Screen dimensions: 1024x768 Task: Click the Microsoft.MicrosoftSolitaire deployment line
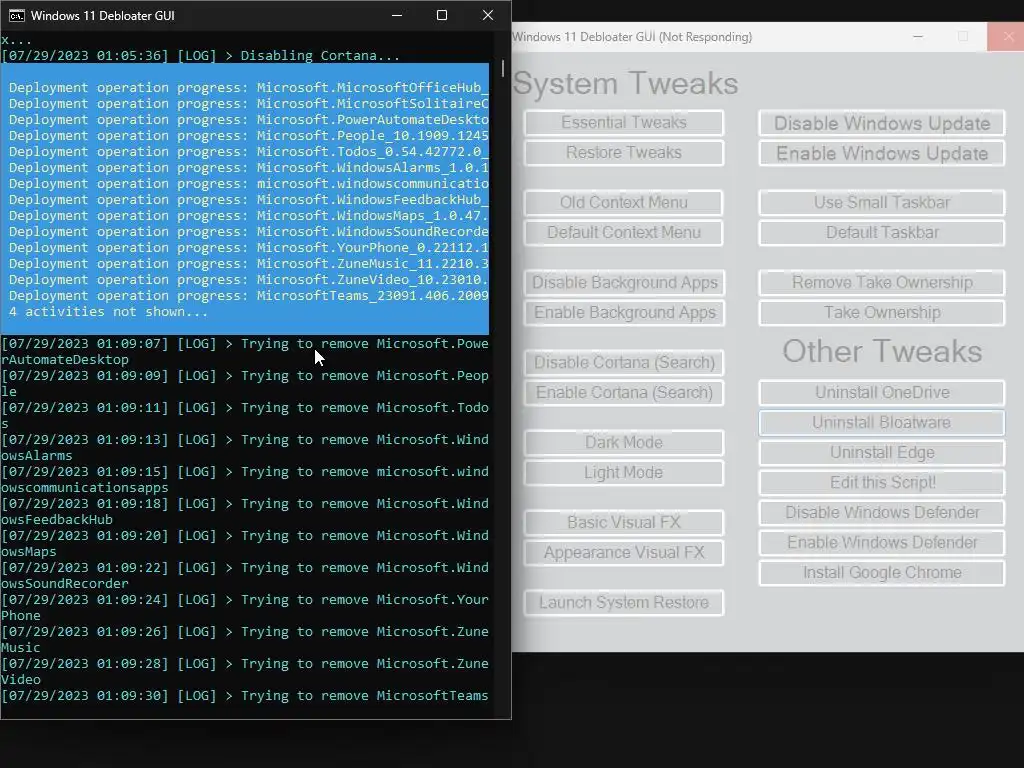(x=248, y=104)
